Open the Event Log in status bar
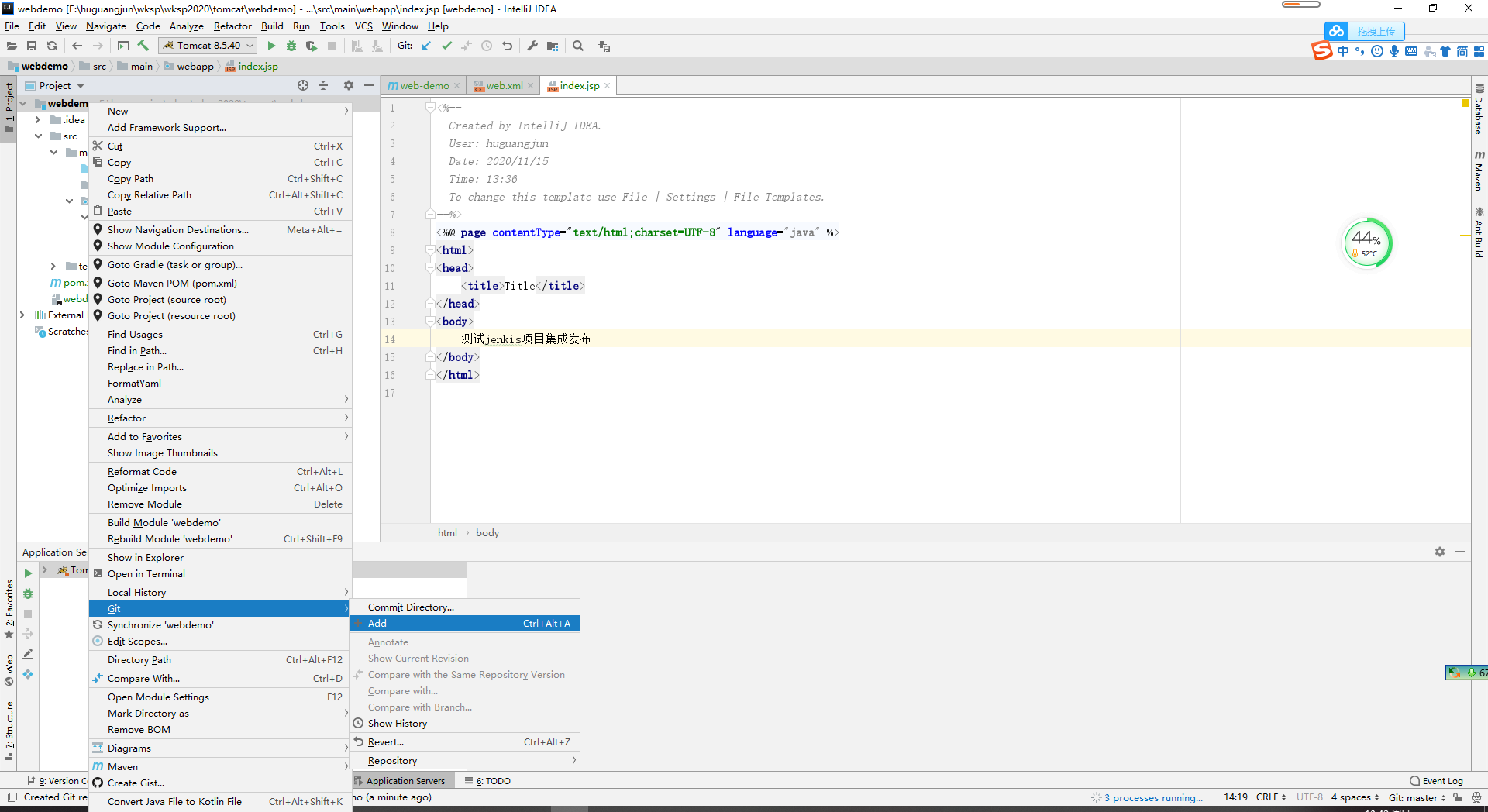 (1436, 781)
